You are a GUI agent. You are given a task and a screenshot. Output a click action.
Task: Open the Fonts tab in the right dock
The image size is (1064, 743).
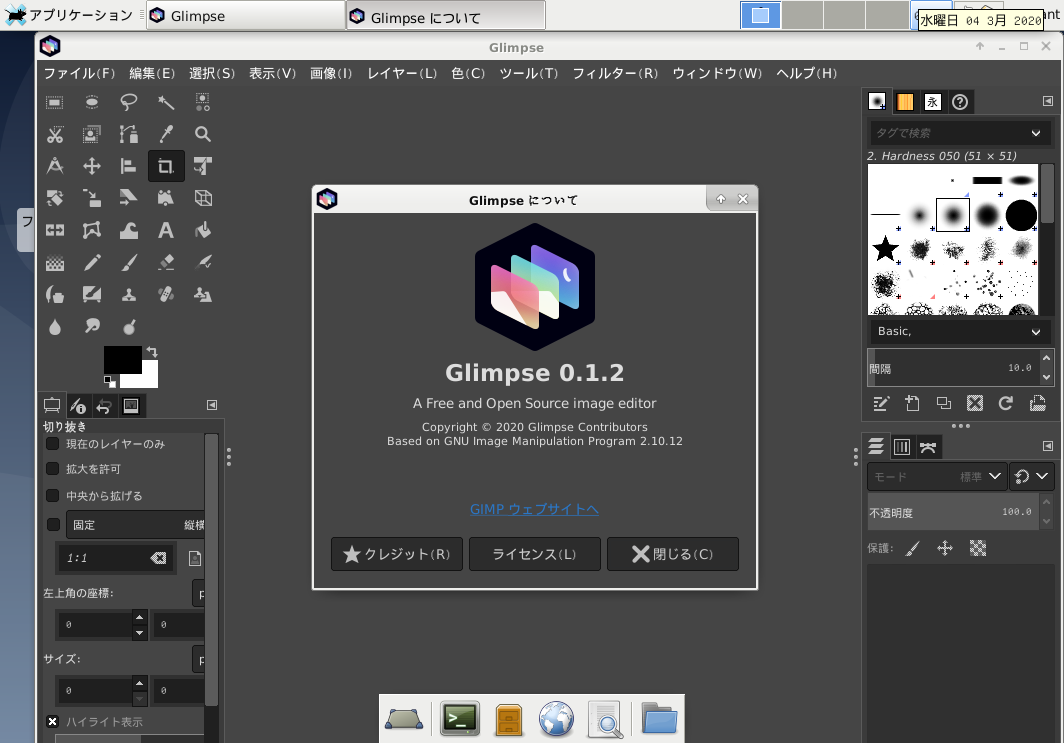pyautogui.click(x=931, y=101)
